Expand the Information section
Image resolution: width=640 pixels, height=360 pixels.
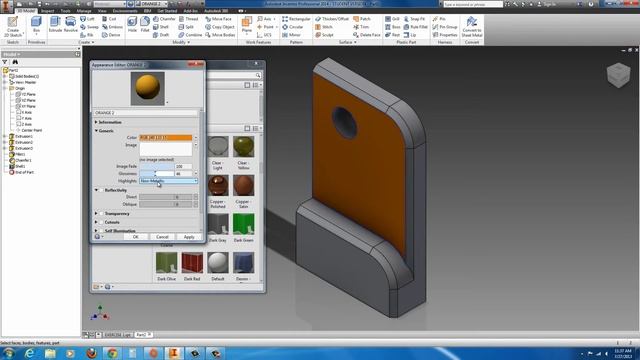(x=96, y=122)
